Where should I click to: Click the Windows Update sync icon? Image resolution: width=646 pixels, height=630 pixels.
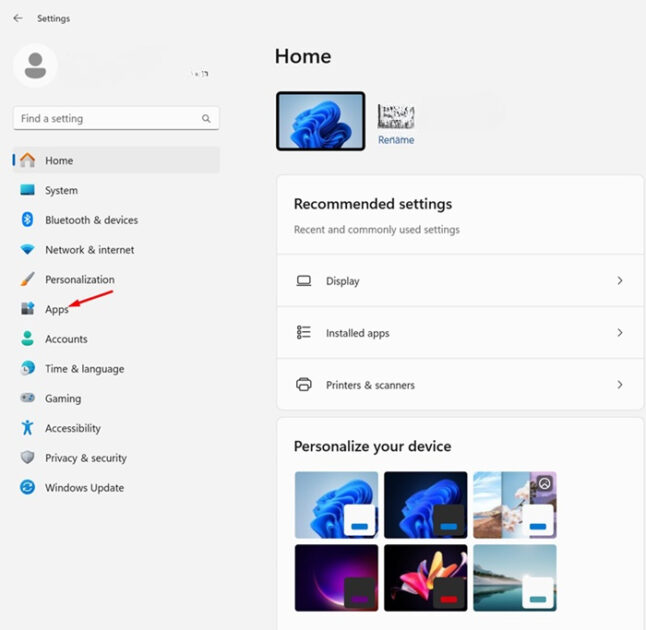(x=28, y=487)
